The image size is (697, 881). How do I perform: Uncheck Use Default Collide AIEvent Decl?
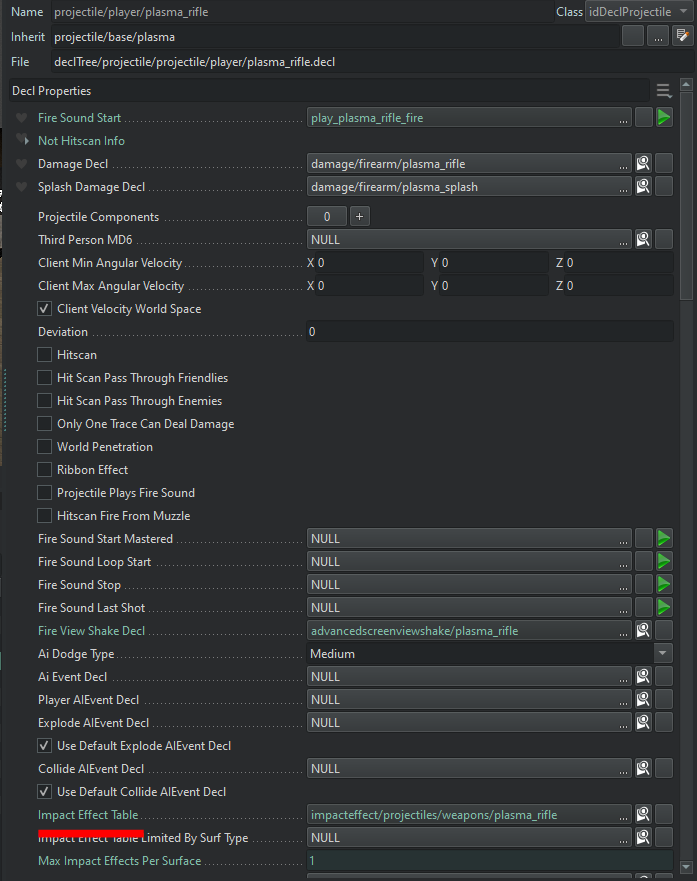(44, 792)
